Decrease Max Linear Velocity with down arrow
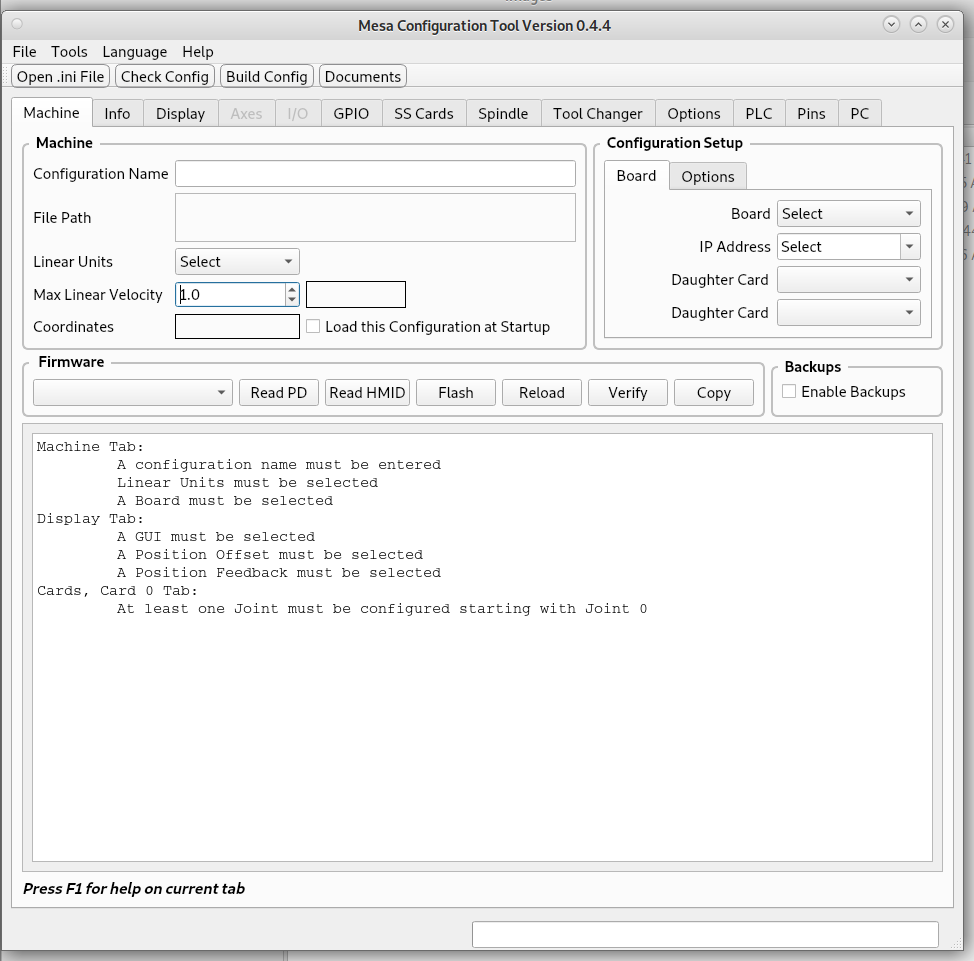974x961 pixels. (292, 300)
